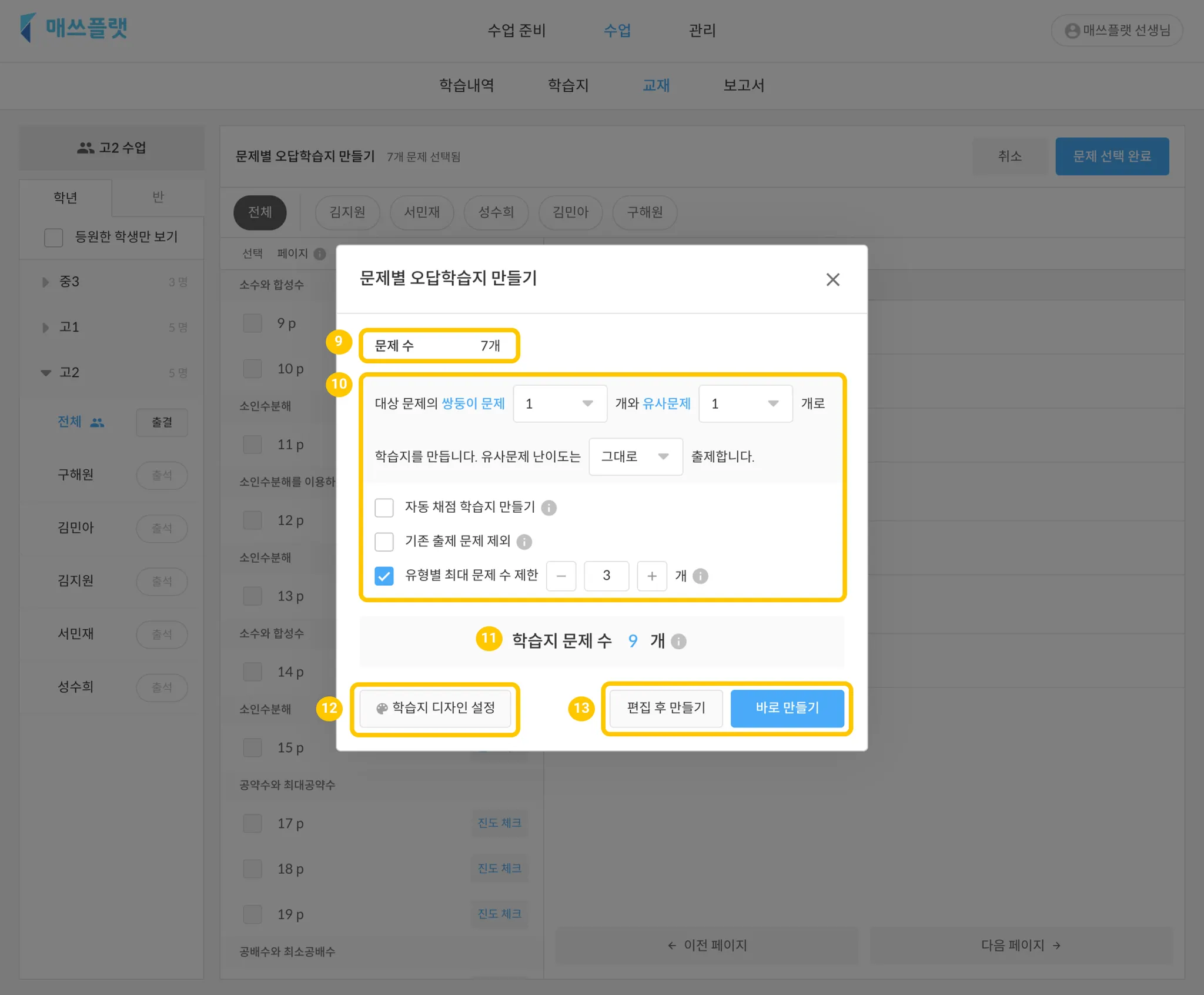Open the 쌍둥이 문제 count dropdown
Image resolution: width=1204 pixels, height=995 pixels.
coord(559,403)
